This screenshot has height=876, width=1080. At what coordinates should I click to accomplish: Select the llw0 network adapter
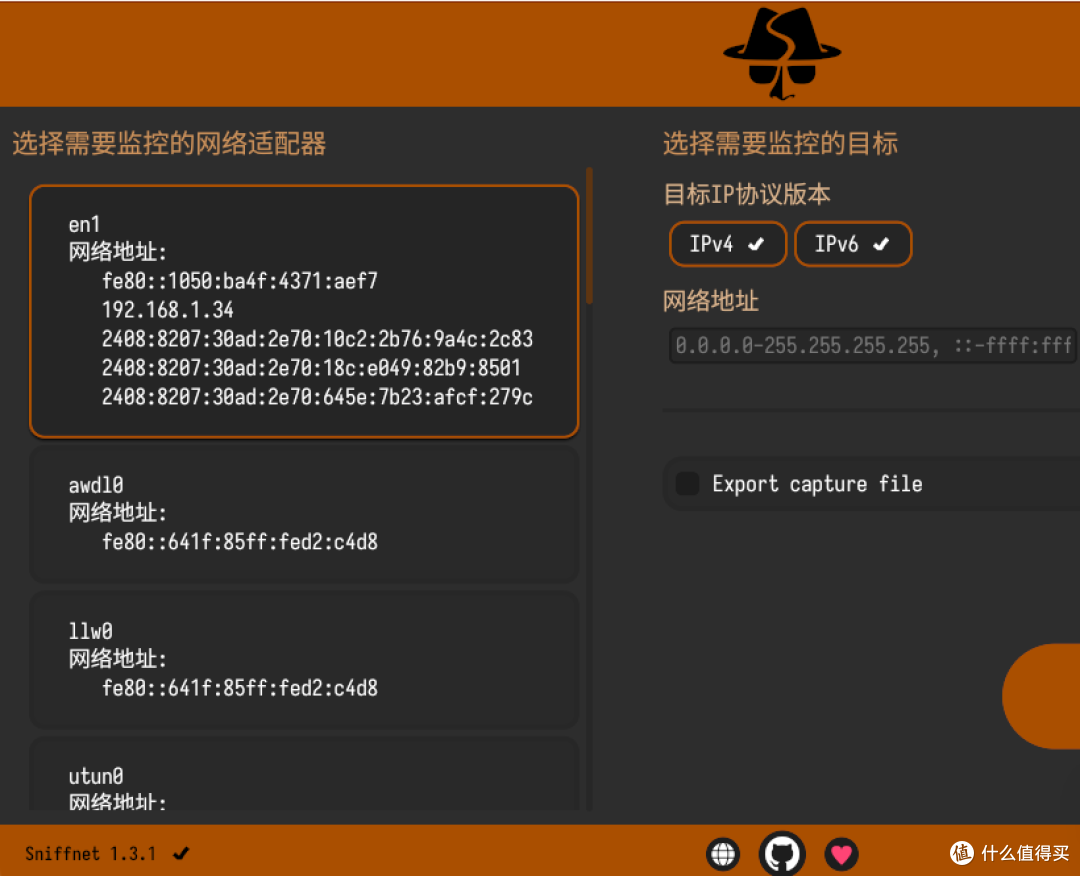click(304, 660)
